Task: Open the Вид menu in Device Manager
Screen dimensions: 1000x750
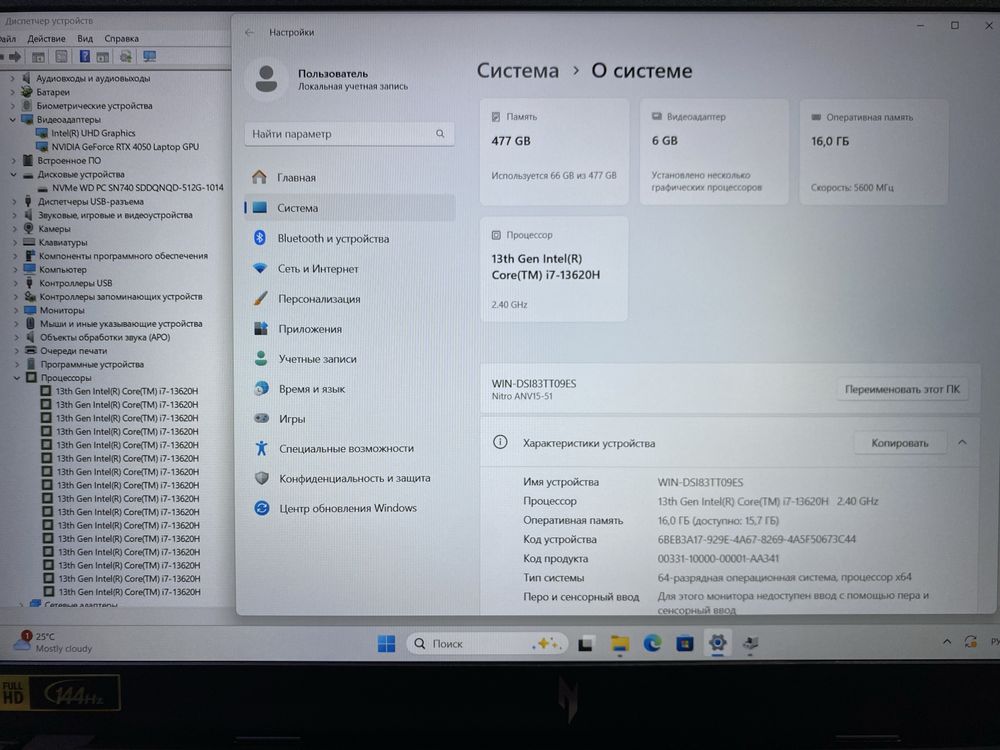Action: pyautogui.click(x=85, y=38)
